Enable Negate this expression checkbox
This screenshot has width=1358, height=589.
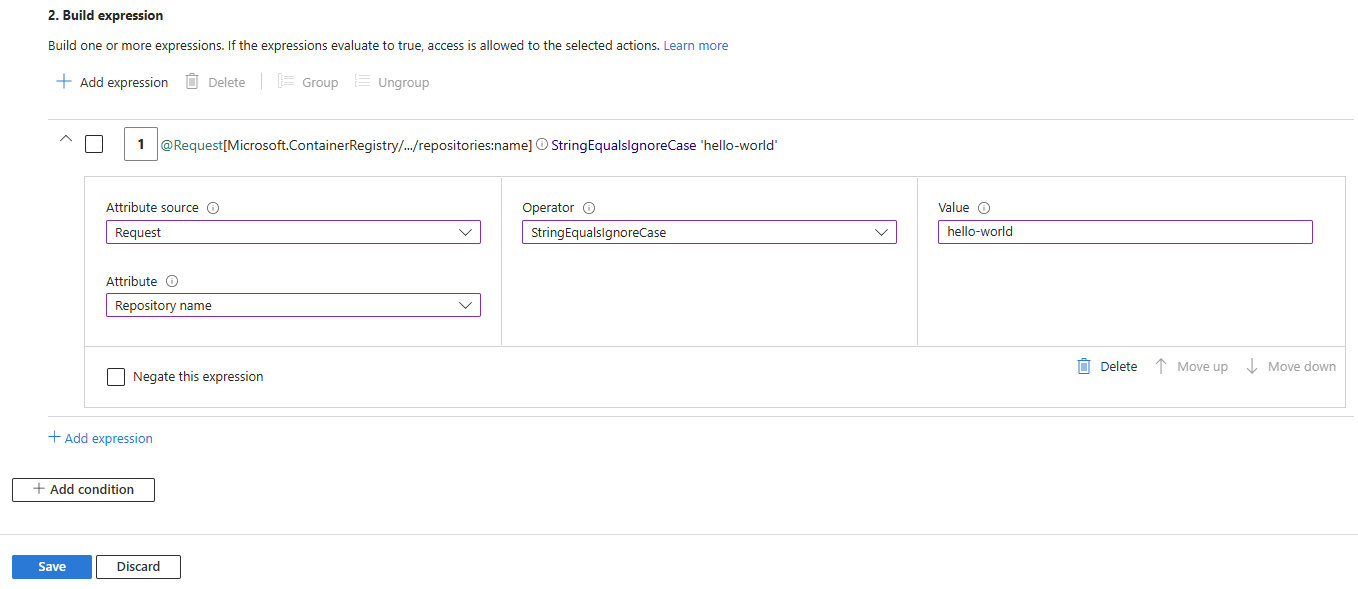point(116,377)
